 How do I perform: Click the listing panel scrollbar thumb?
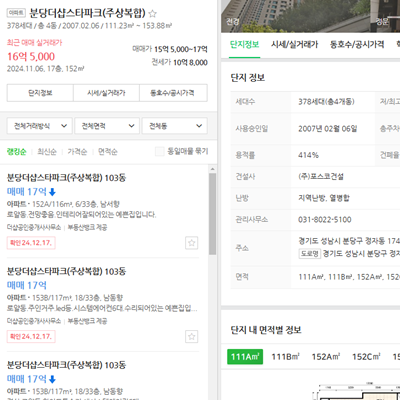(212, 214)
